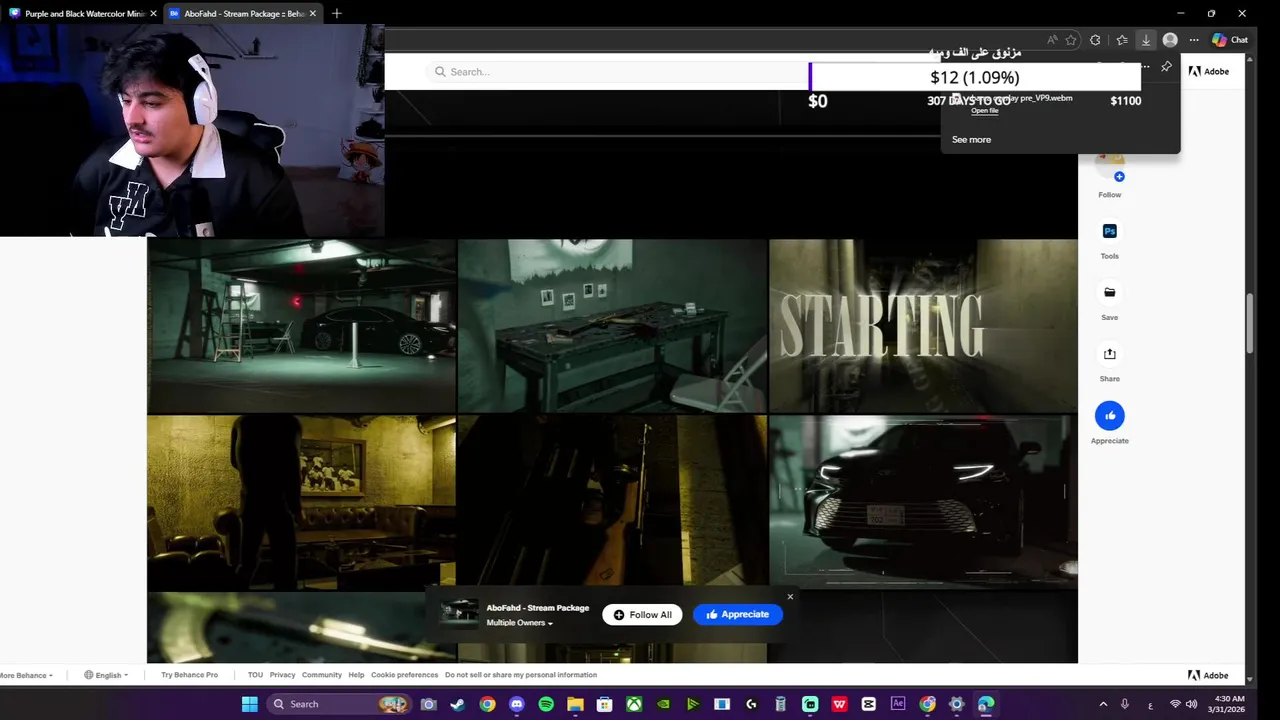This screenshot has width=1280, height=720.
Task: Click the microphone icon in system tray
Action: 1125,704
